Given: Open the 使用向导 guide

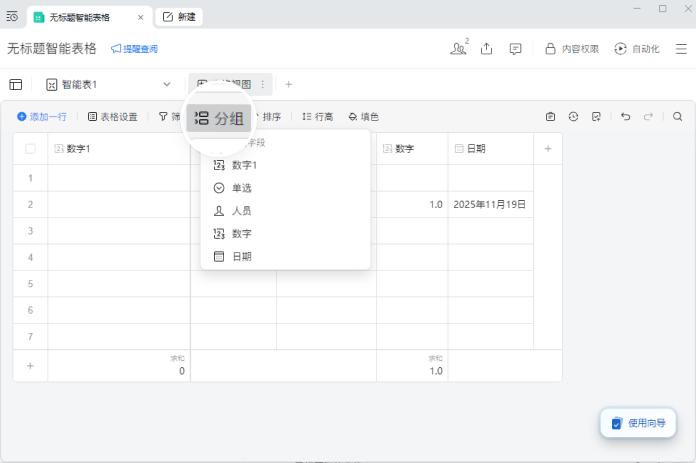Looking at the screenshot, I should click(x=638, y=423).
